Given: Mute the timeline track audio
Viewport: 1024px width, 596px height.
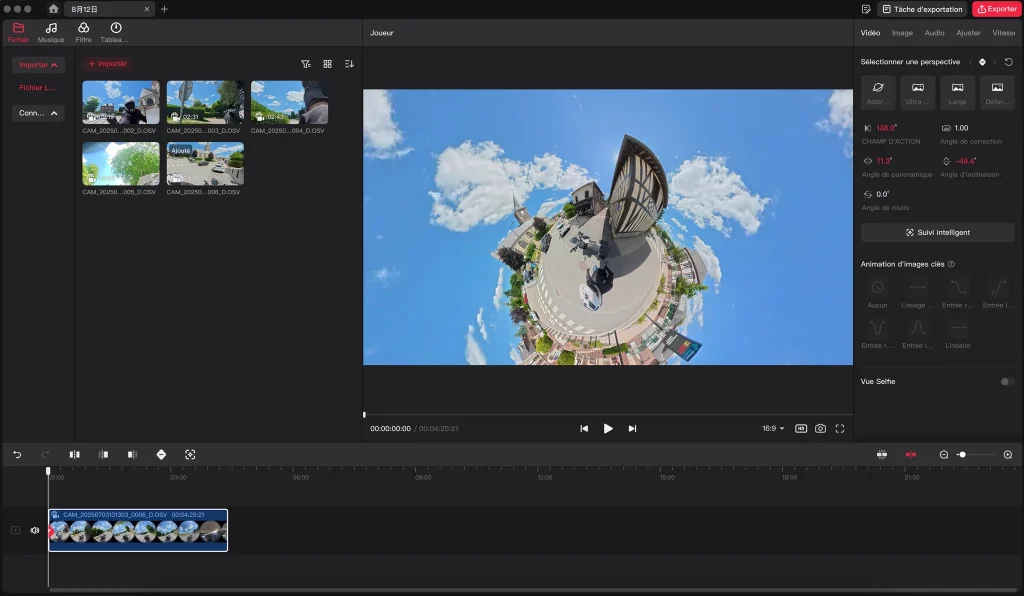Looking at the screenshot, I should point(35,530).
